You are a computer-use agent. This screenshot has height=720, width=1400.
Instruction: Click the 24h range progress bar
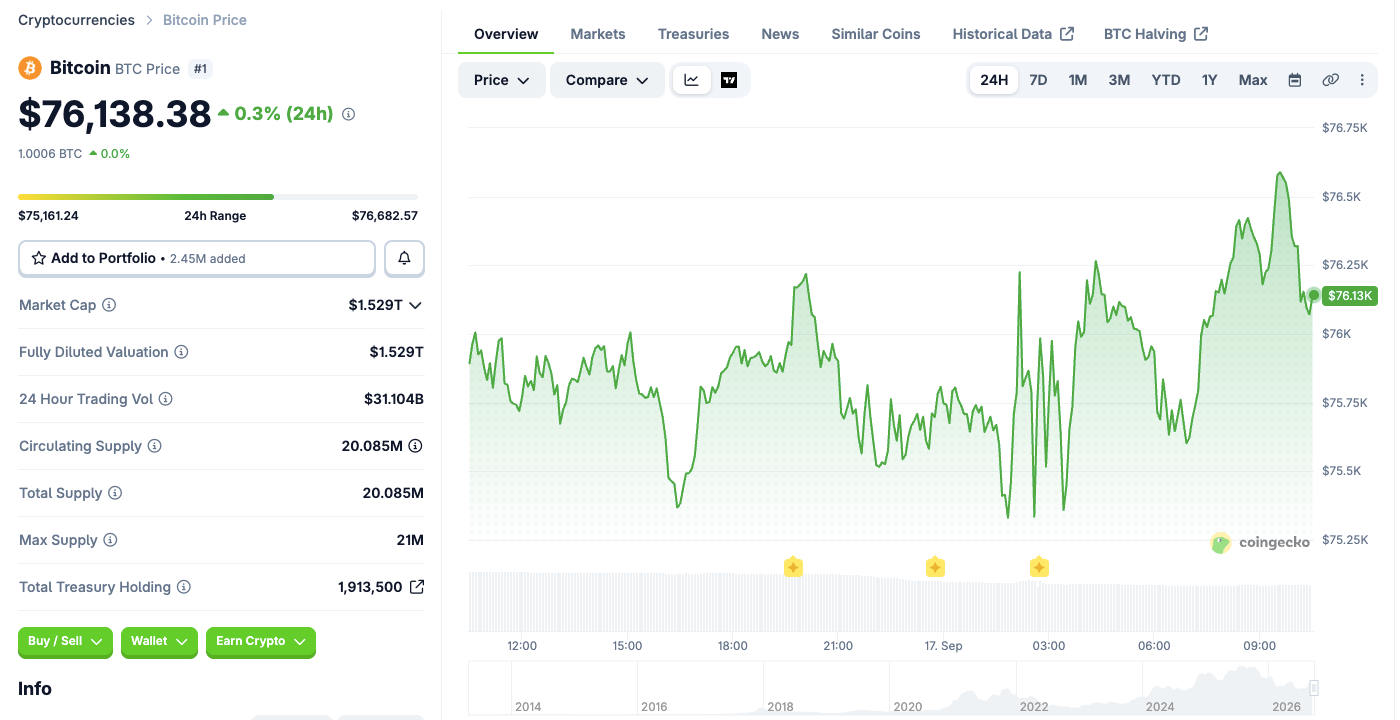[x=218, y=197]
